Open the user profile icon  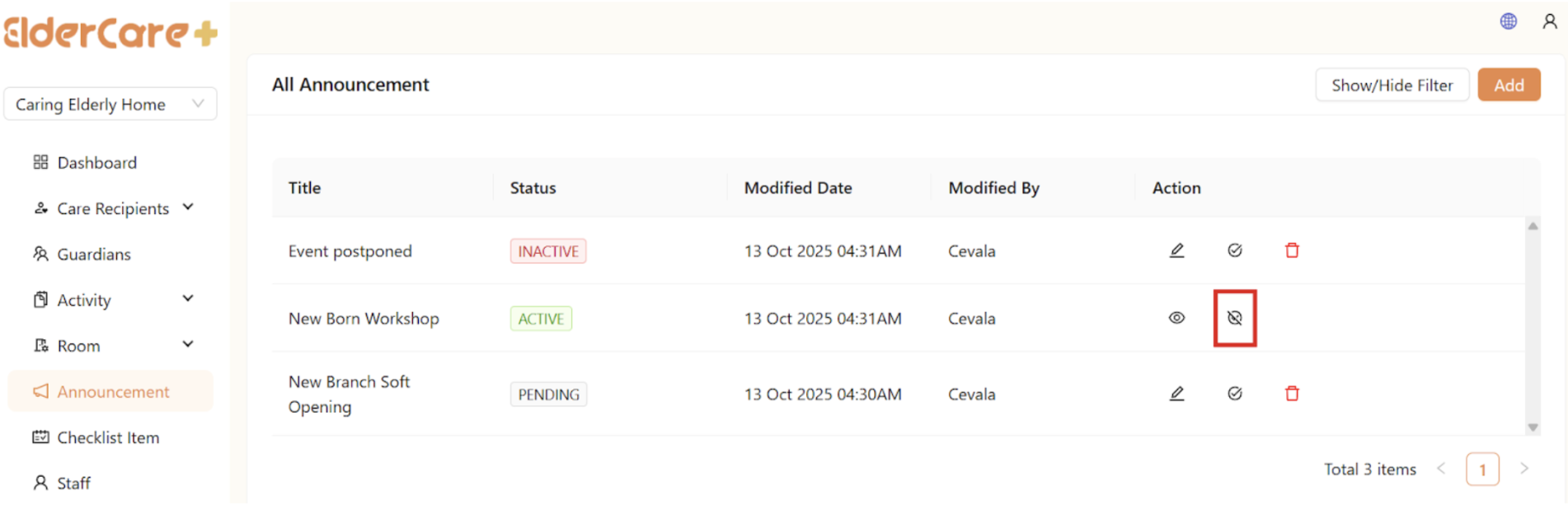coord(1549,21)
